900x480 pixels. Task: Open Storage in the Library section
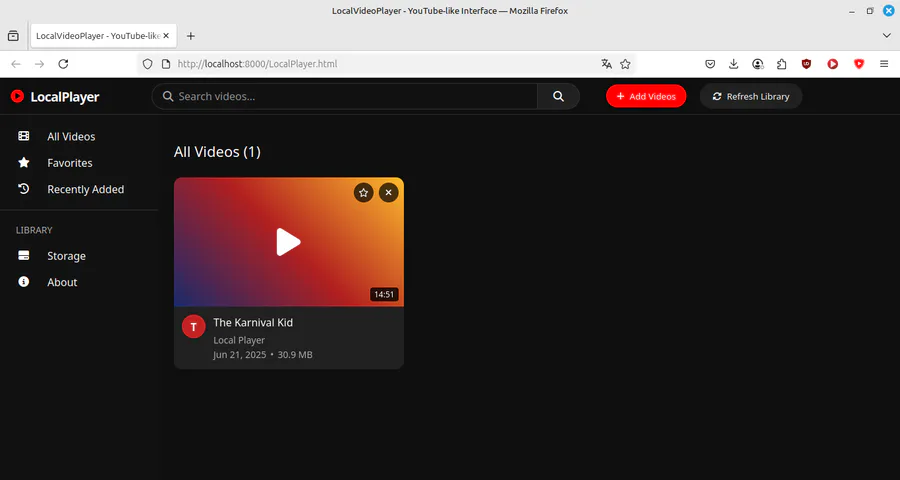(x=79, y=256)
